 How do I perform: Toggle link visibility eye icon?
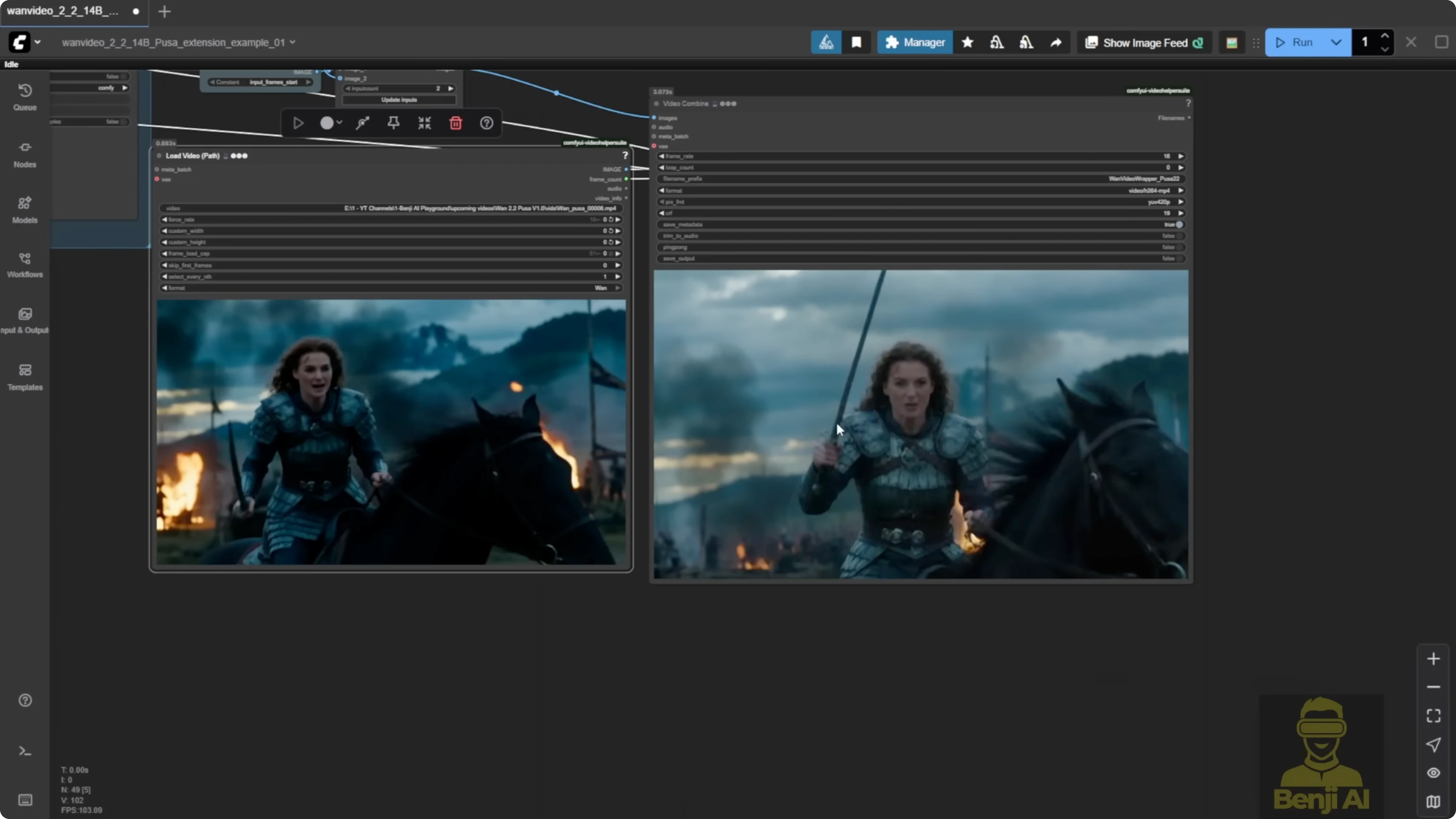click(x=1433, y=773)
